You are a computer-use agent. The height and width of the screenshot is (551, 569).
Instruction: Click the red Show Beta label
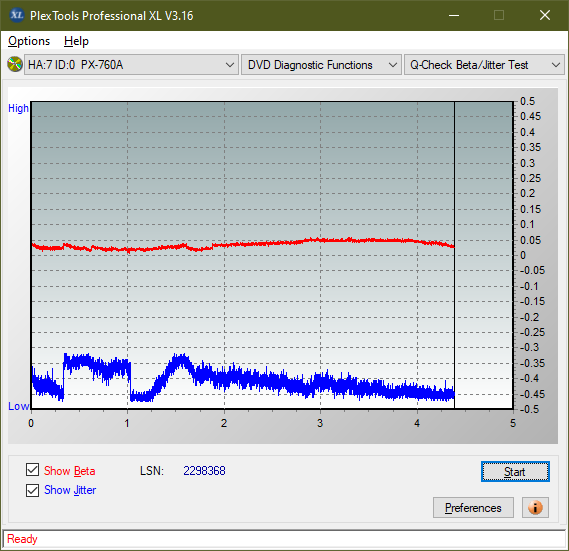click(69, 471)
